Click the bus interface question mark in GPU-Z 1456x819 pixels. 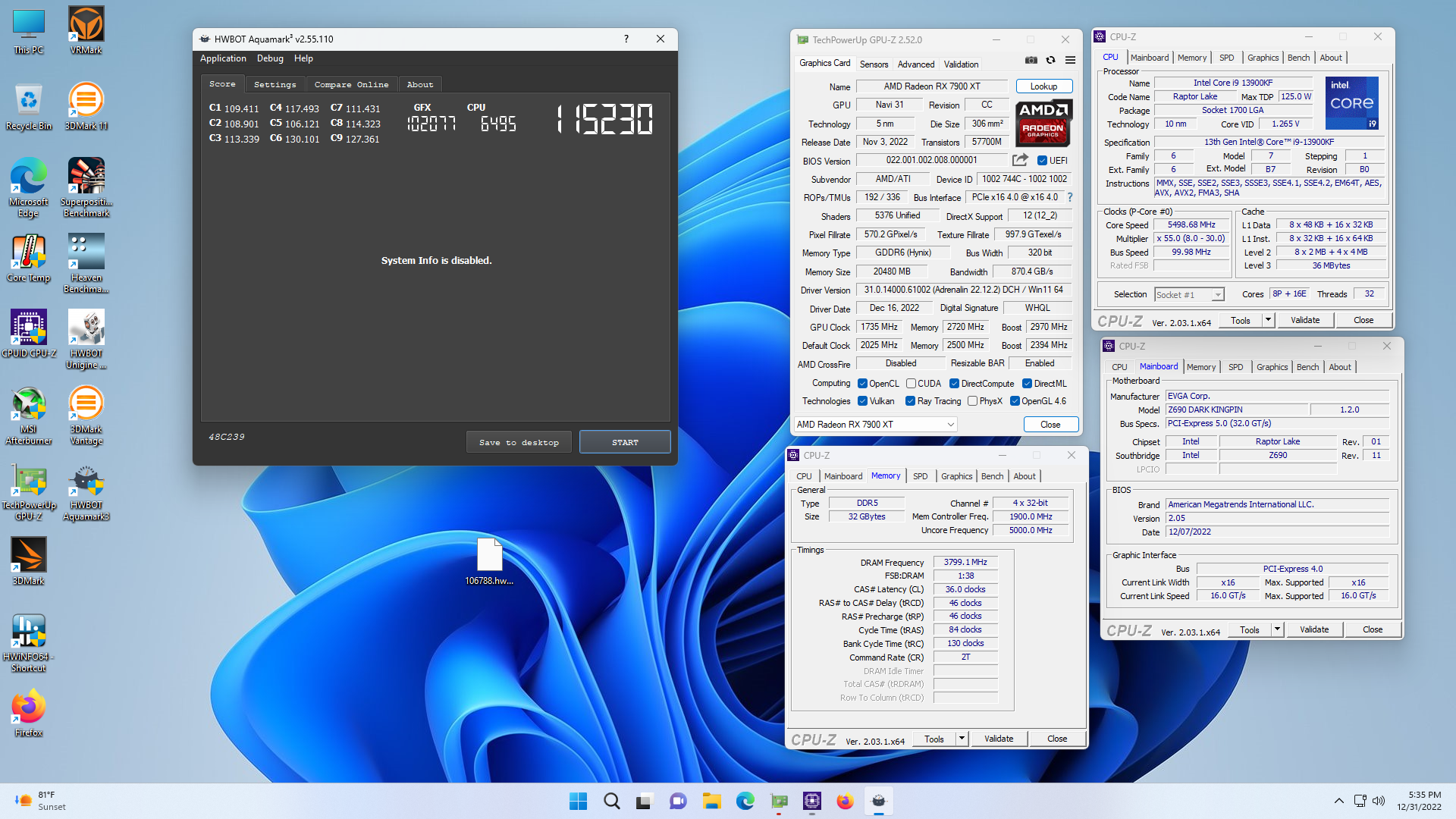(1070, 197)
